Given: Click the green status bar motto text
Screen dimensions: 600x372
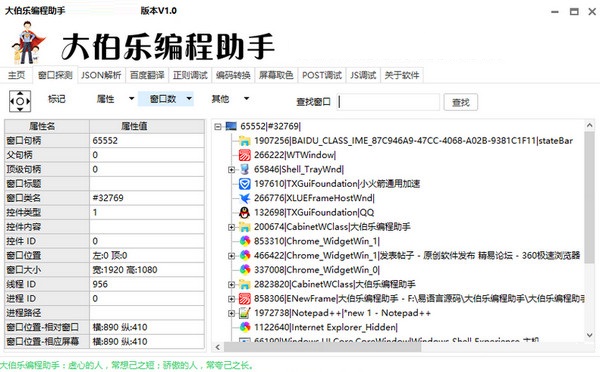Looking at the screenshot, I should 127,365.
